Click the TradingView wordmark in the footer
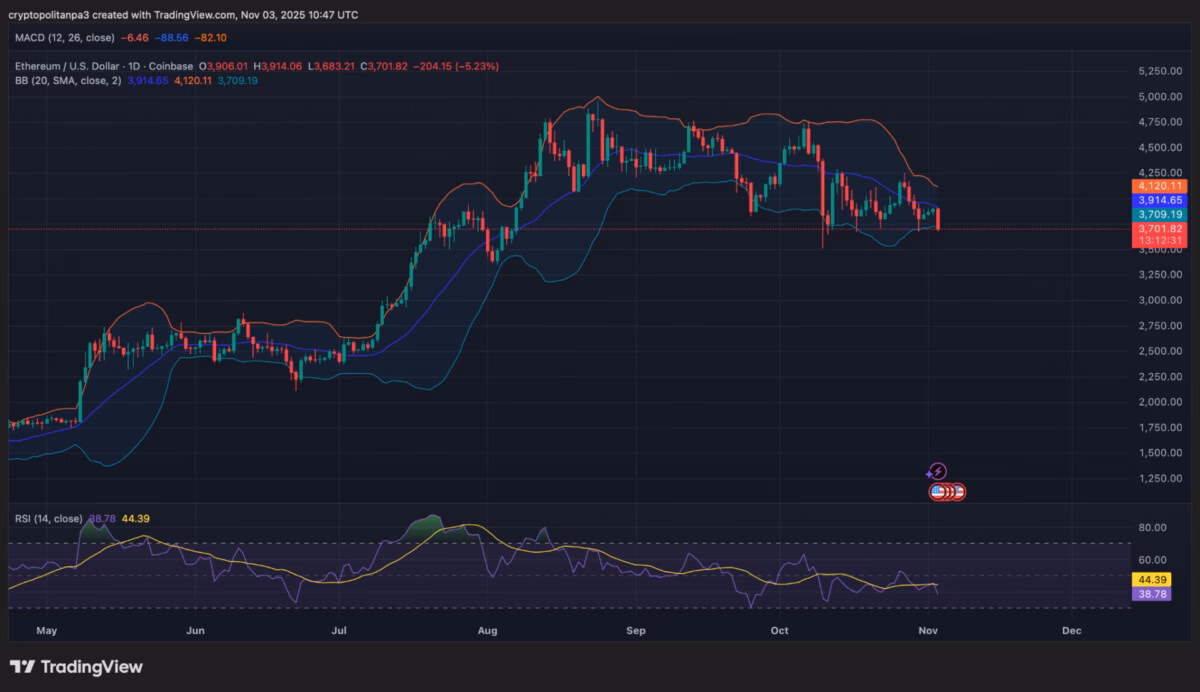Viewport: 1200px width, 692px height. [92, 666]
